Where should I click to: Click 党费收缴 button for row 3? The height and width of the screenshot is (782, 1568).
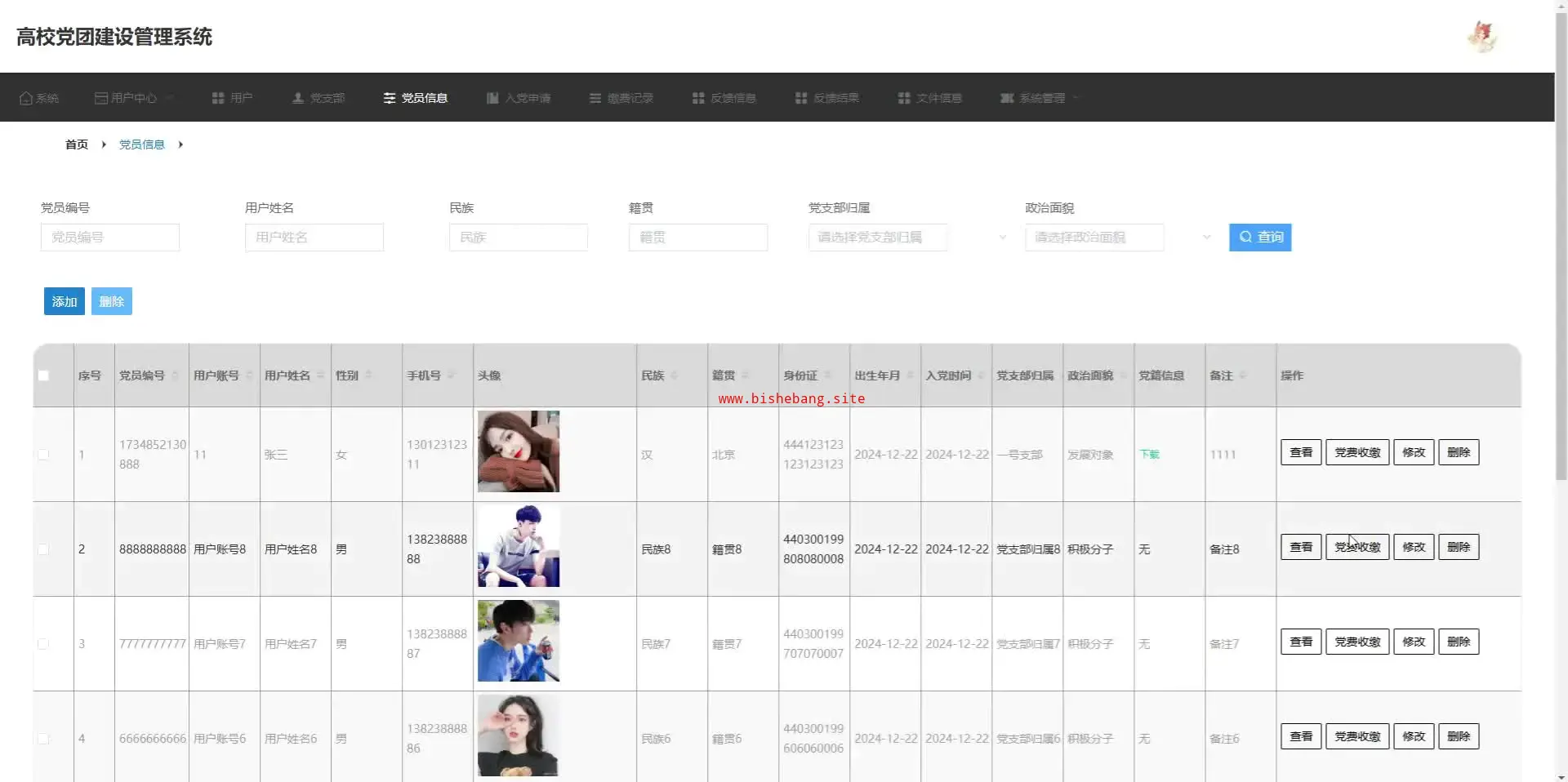point(1357,642)
